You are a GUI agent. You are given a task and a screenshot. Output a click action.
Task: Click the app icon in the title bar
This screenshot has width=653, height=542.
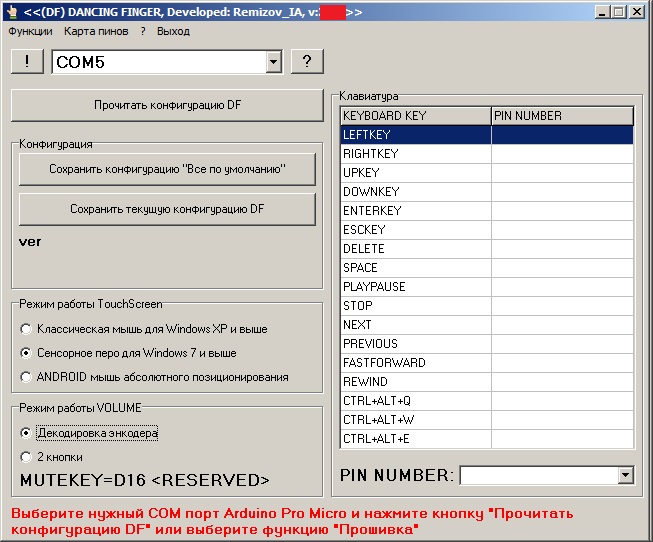11,12
